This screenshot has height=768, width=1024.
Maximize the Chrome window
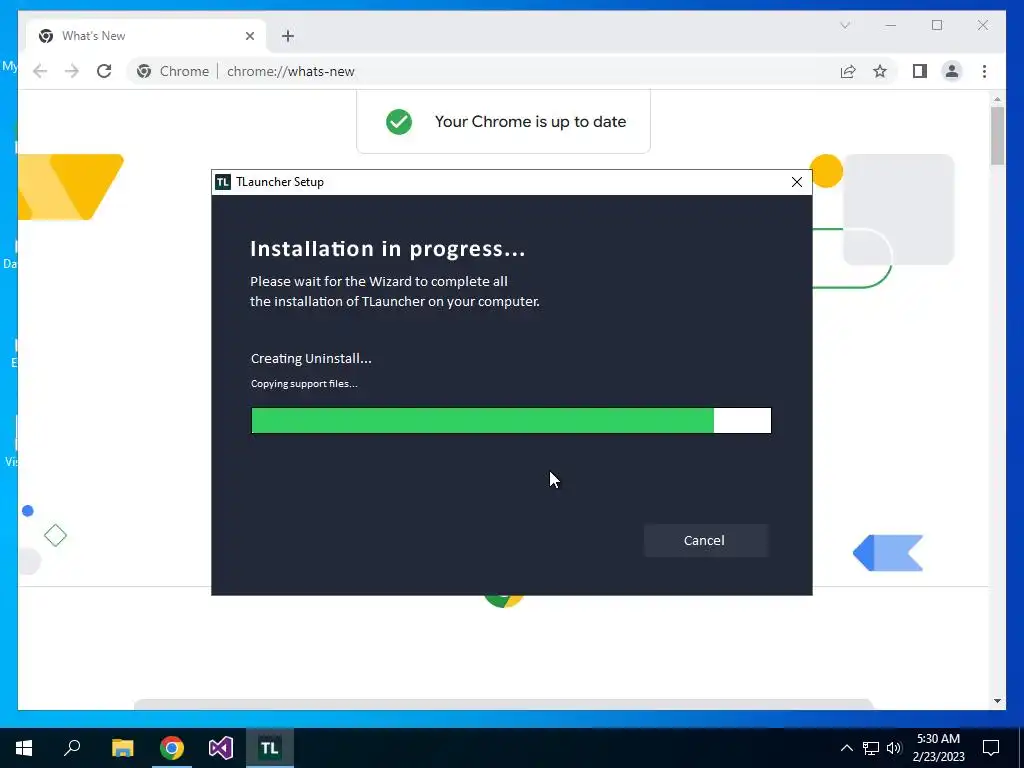(x=937, y=25)
